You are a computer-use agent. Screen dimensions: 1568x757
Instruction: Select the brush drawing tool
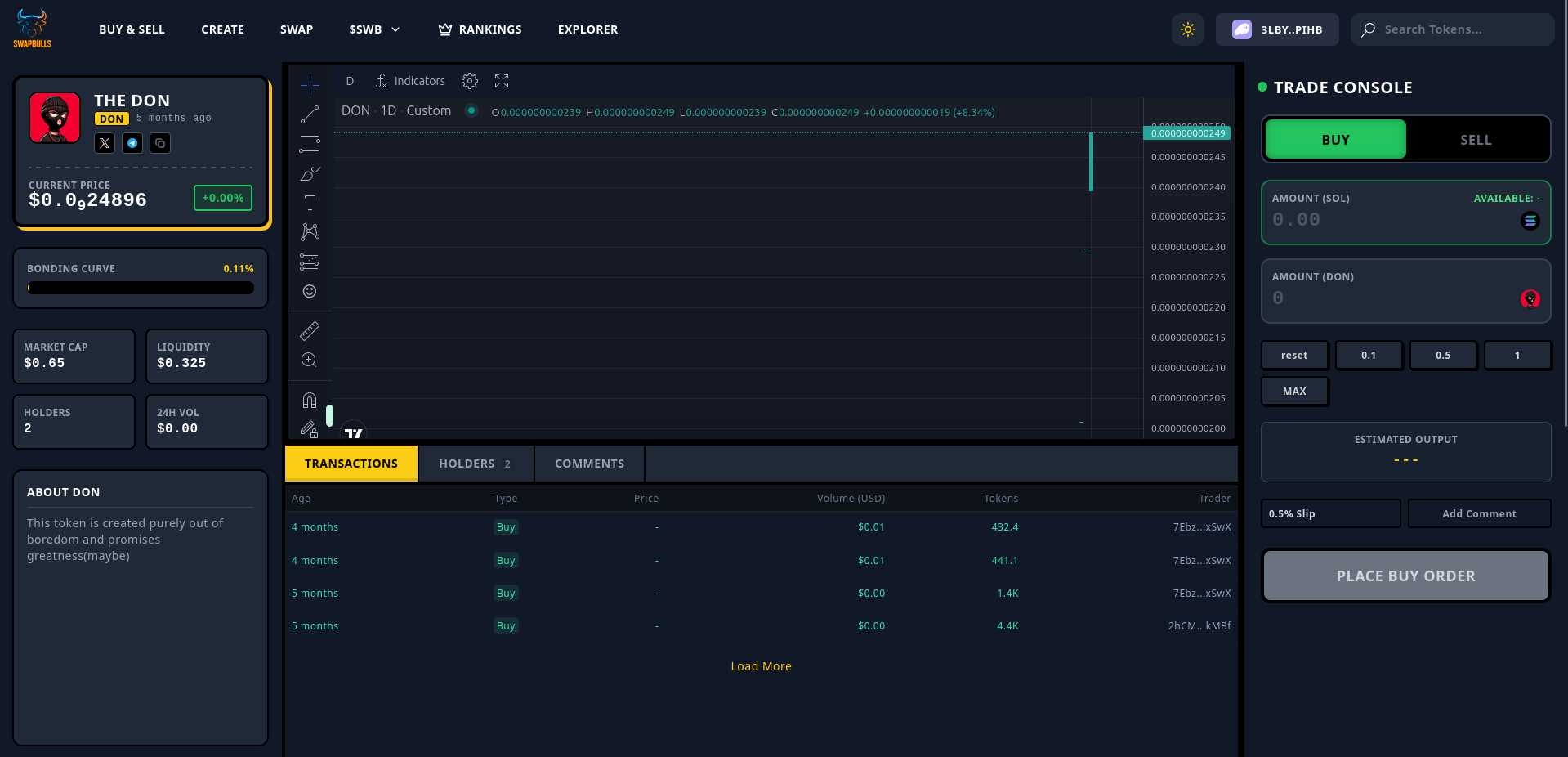[x=310, y=174]
